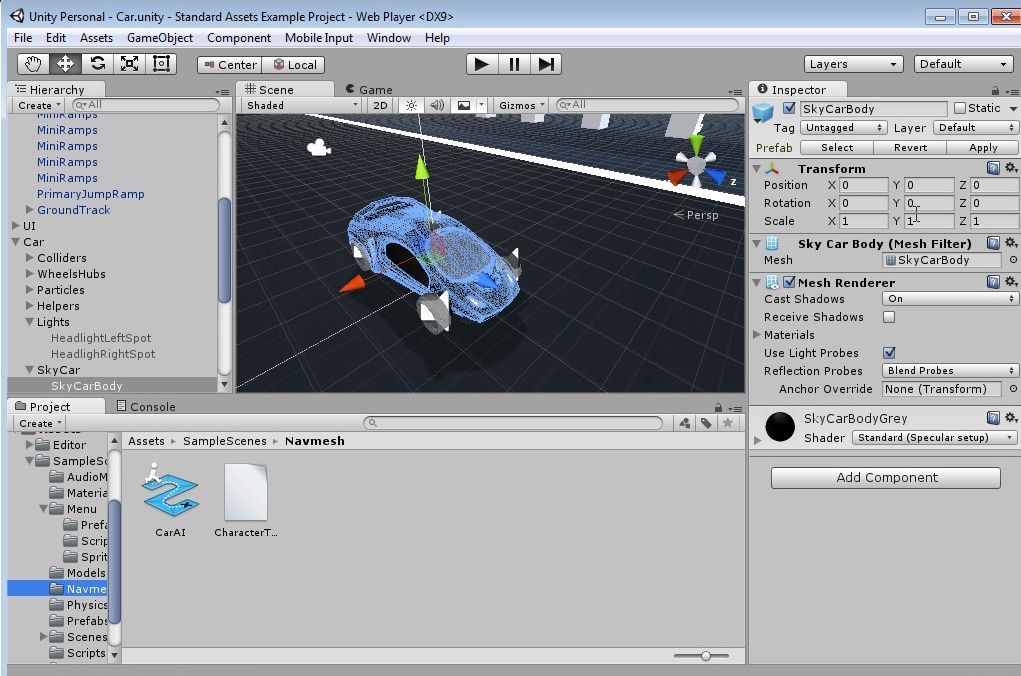The image size is (1021, 676).
Task: Select the Rotate tool in toolbar
Action: [98, 64]
